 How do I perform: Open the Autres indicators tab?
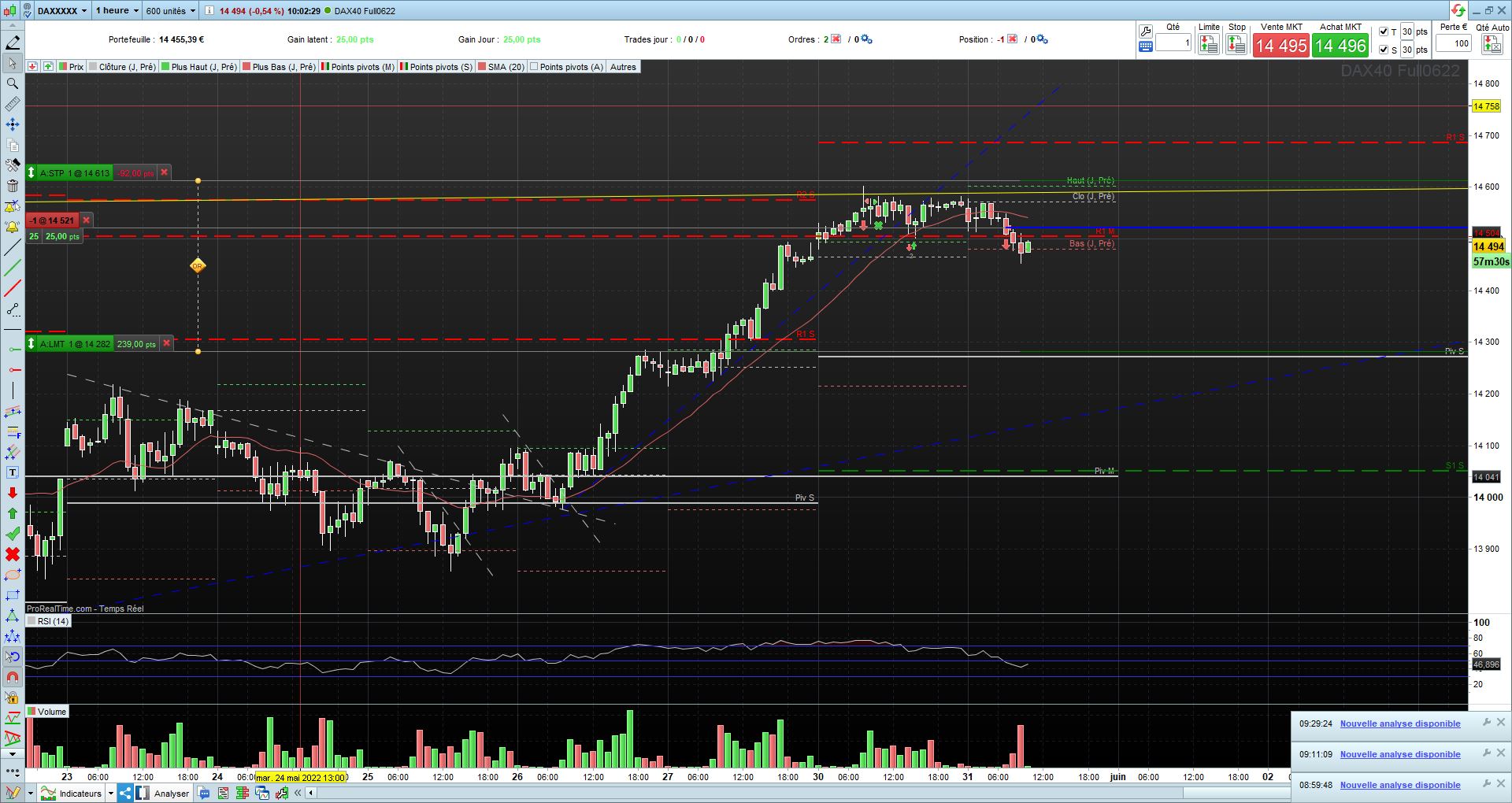coord(623,67)
